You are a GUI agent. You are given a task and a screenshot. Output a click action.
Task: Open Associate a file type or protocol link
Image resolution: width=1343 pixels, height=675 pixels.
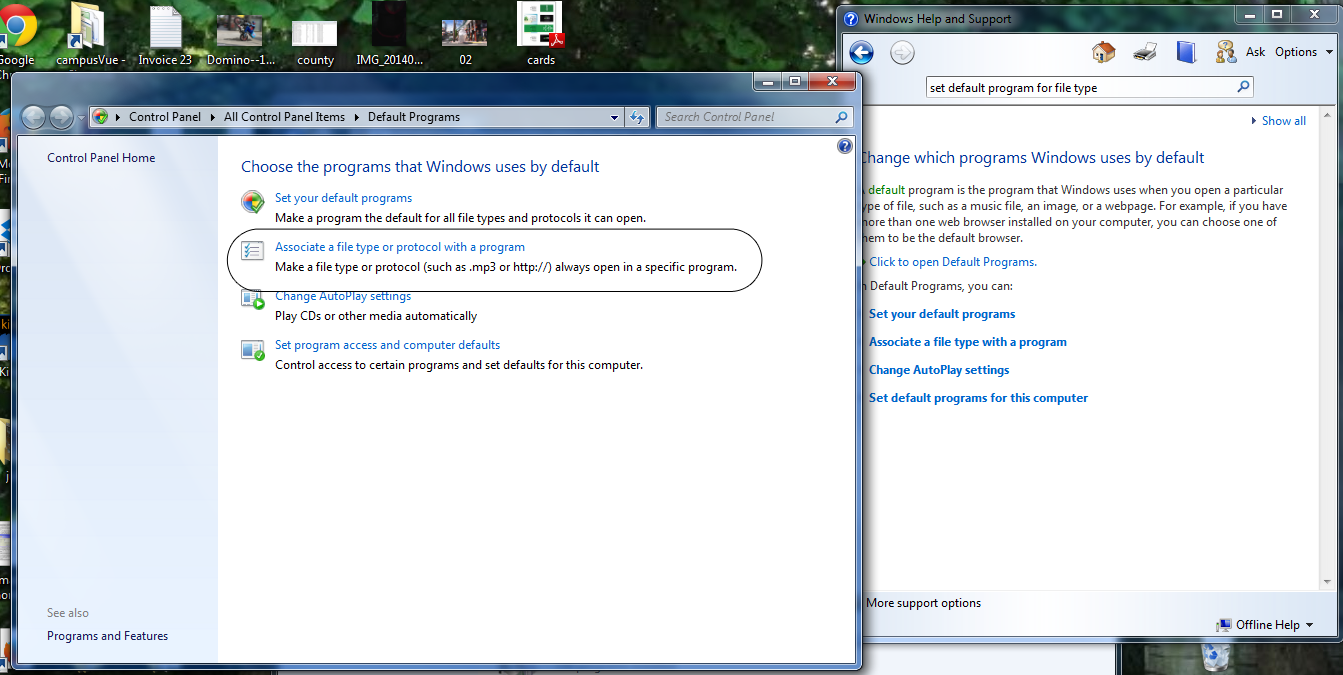pyautogui.click(x=399, y=247)
